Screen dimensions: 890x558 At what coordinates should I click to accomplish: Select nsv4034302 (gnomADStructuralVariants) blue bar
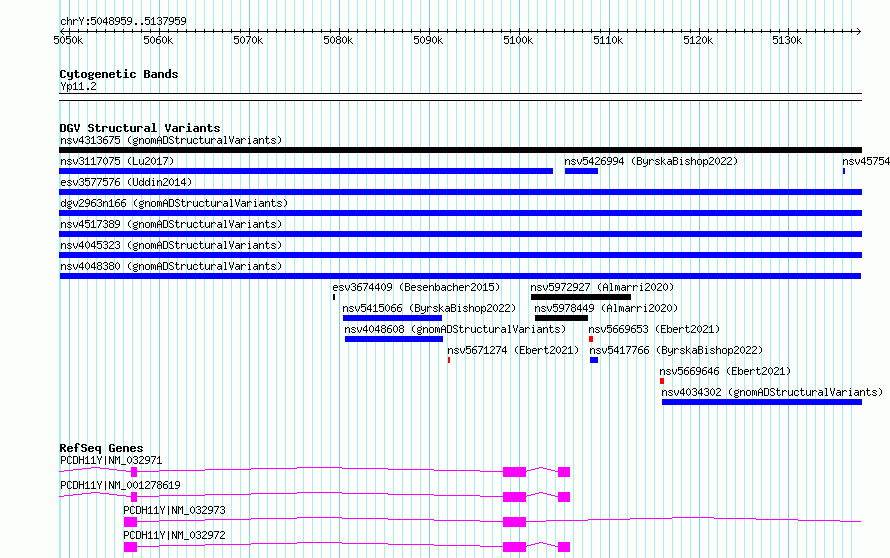pos(762,402)
